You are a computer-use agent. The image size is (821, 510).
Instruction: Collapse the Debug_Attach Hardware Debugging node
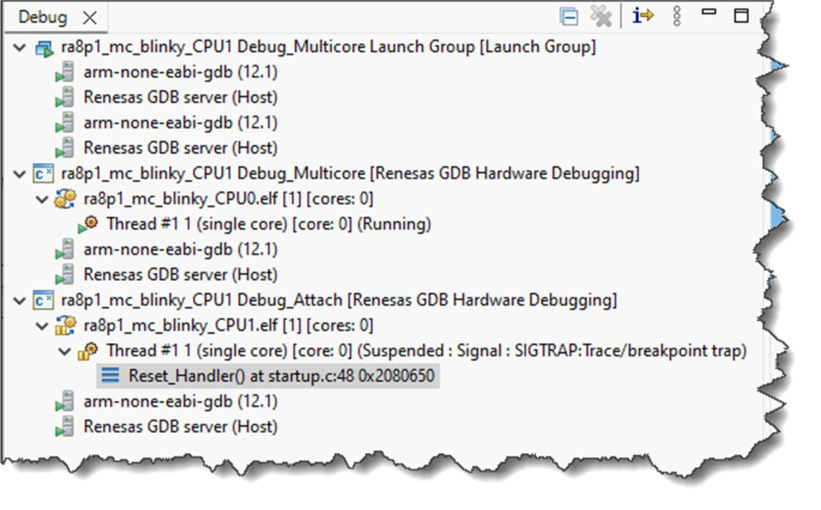(x=20, y=301)
